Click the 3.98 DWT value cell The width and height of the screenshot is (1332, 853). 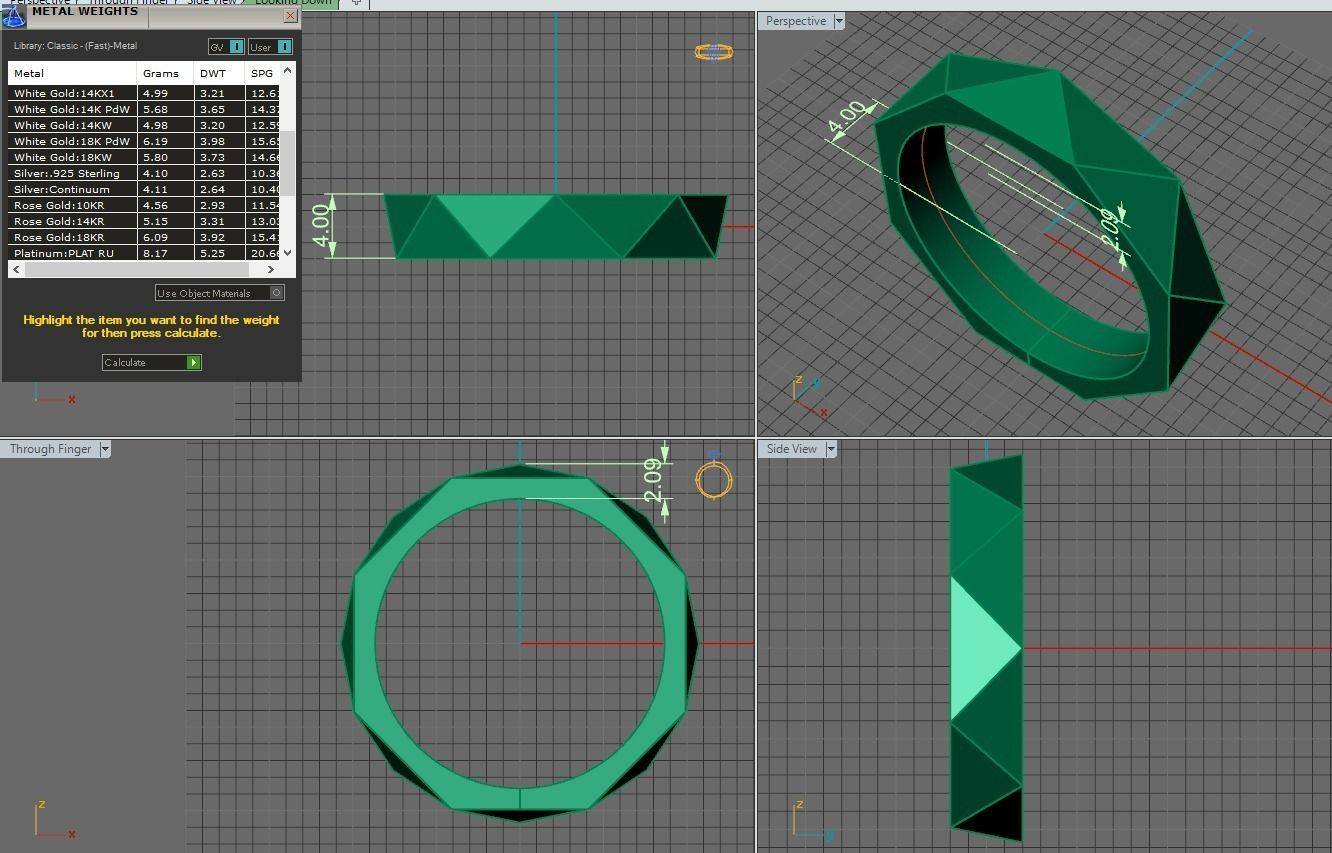(219, 141)
